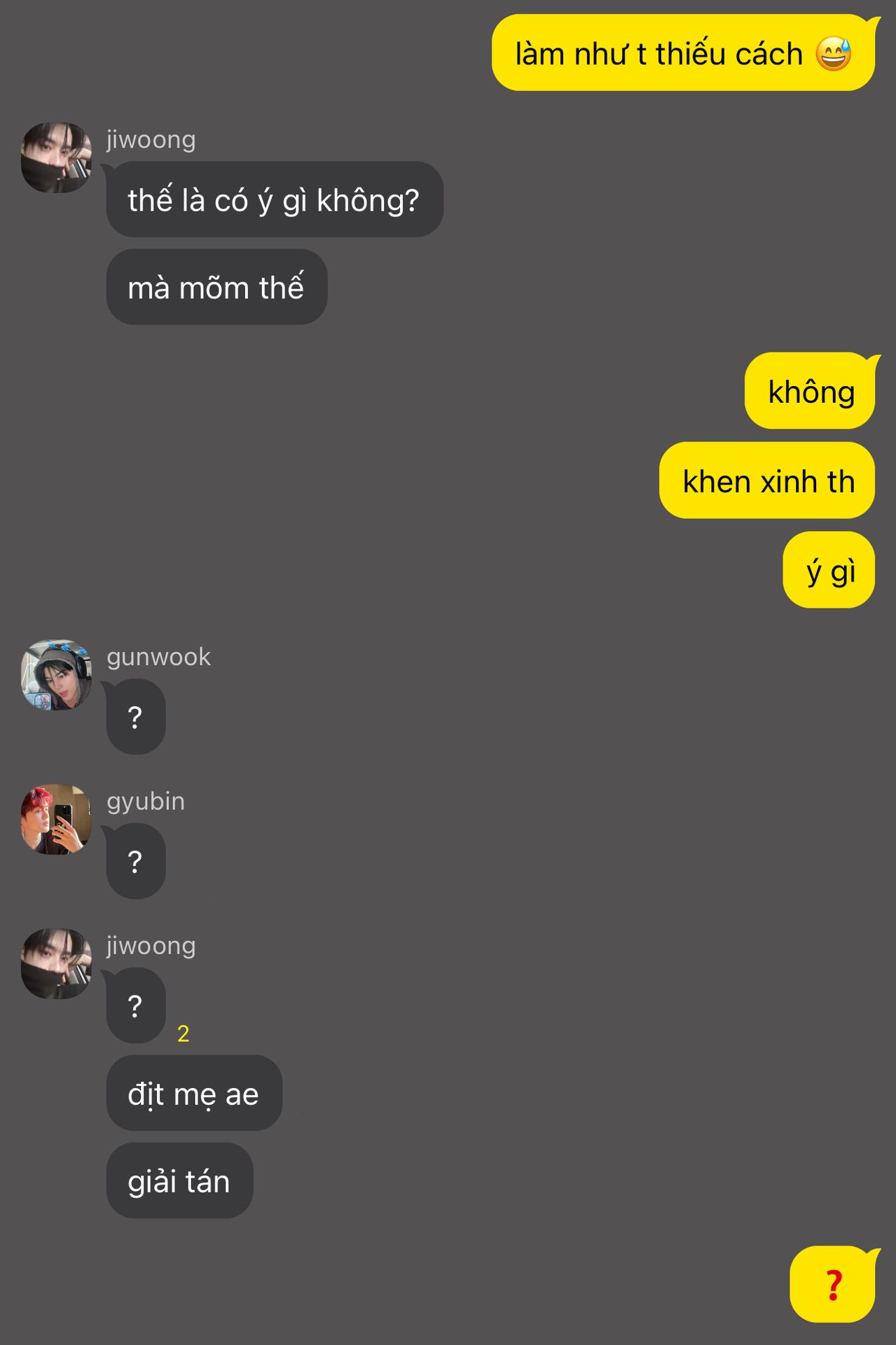
Task: Tap the yellow unread count 2
Action: coord(184,1033)
